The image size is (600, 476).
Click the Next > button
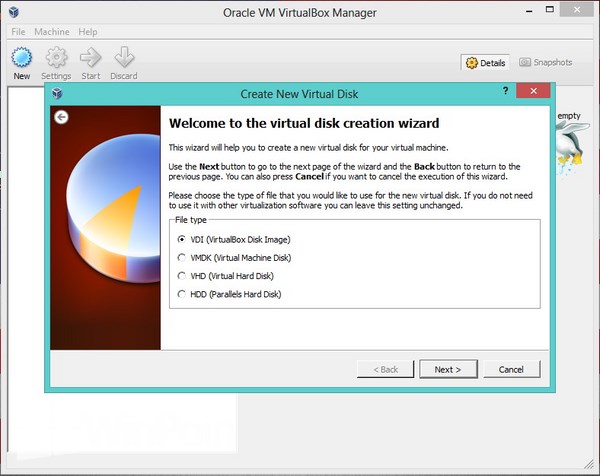click(x=448, y=369)
